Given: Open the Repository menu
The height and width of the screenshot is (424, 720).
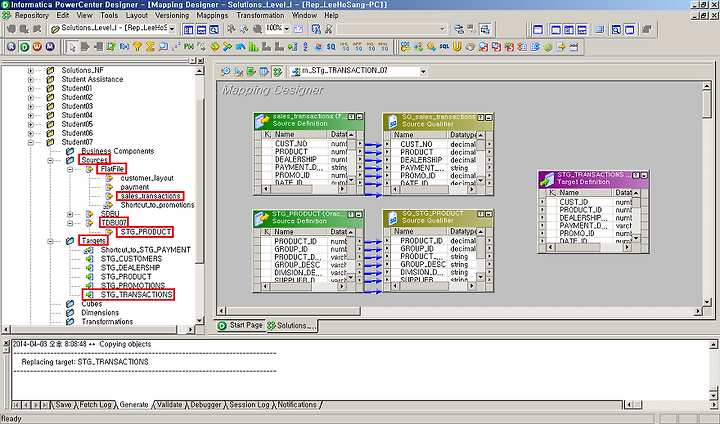Looking at the screenshot, I should [x=31, y=15].
